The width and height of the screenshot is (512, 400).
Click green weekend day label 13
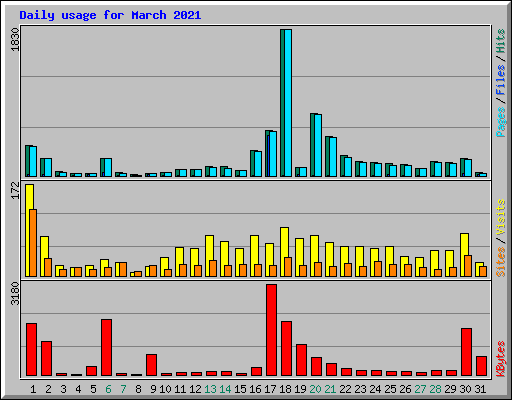click(x=210, y=389)
